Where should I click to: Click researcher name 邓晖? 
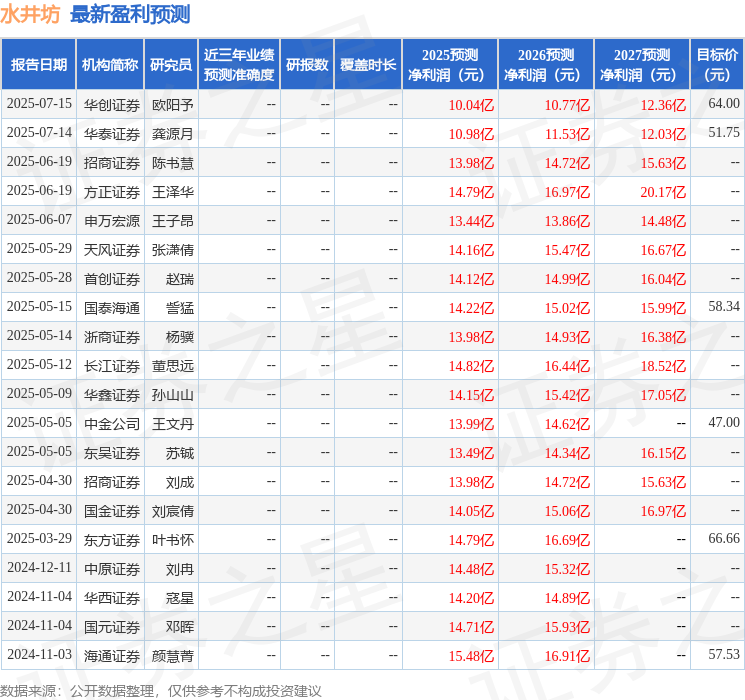pos(180,626)
